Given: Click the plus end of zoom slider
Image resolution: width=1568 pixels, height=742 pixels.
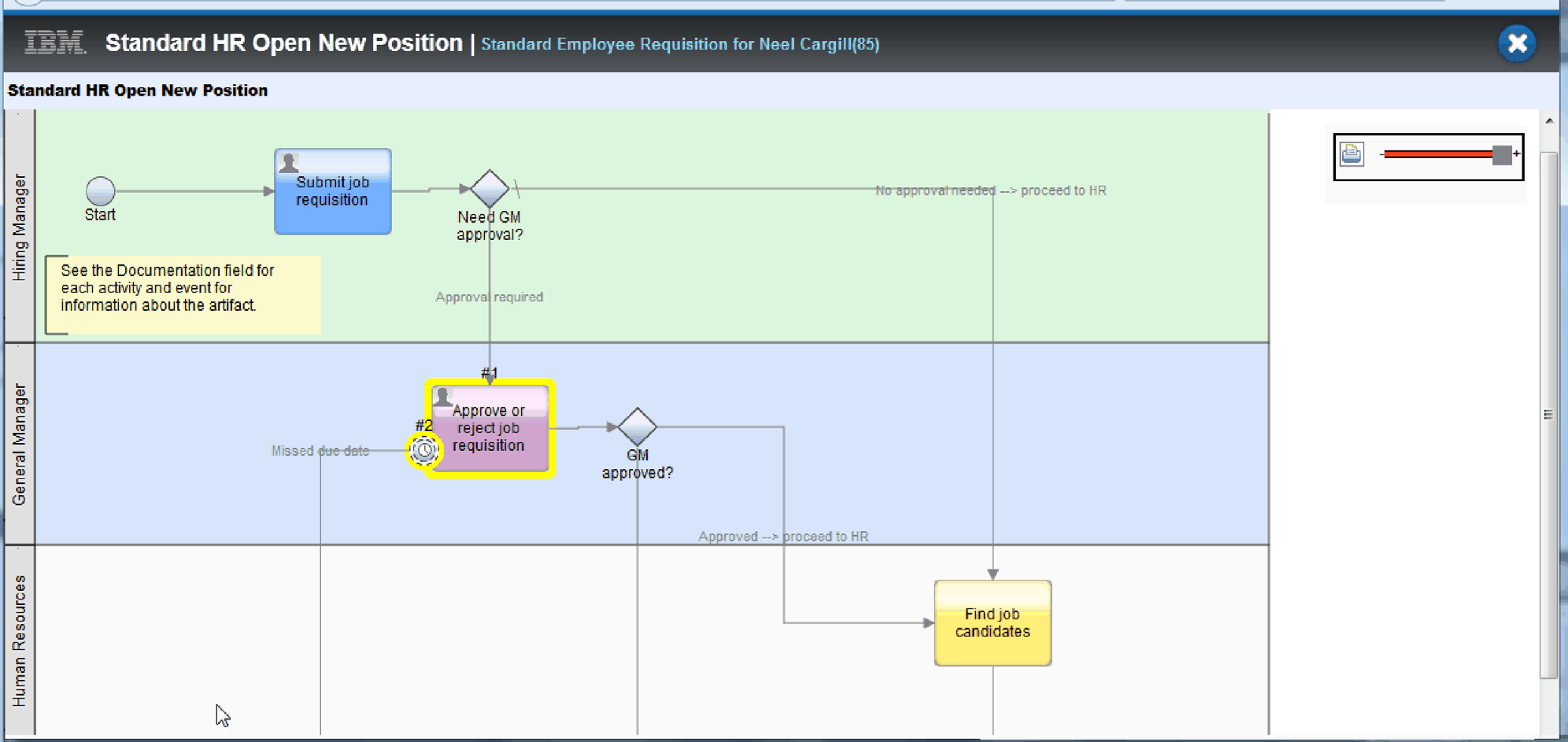Looking at the screenshot, I should [x=1517, y=153].
